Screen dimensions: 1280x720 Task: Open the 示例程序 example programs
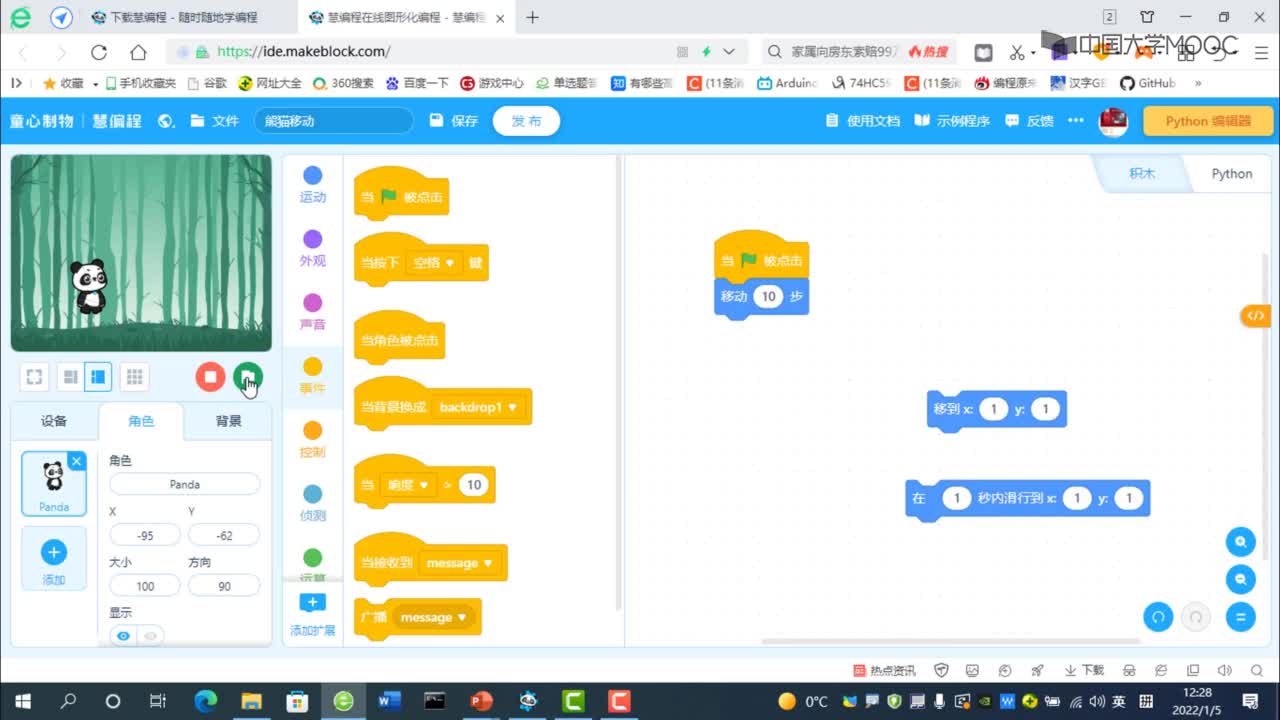953,121
